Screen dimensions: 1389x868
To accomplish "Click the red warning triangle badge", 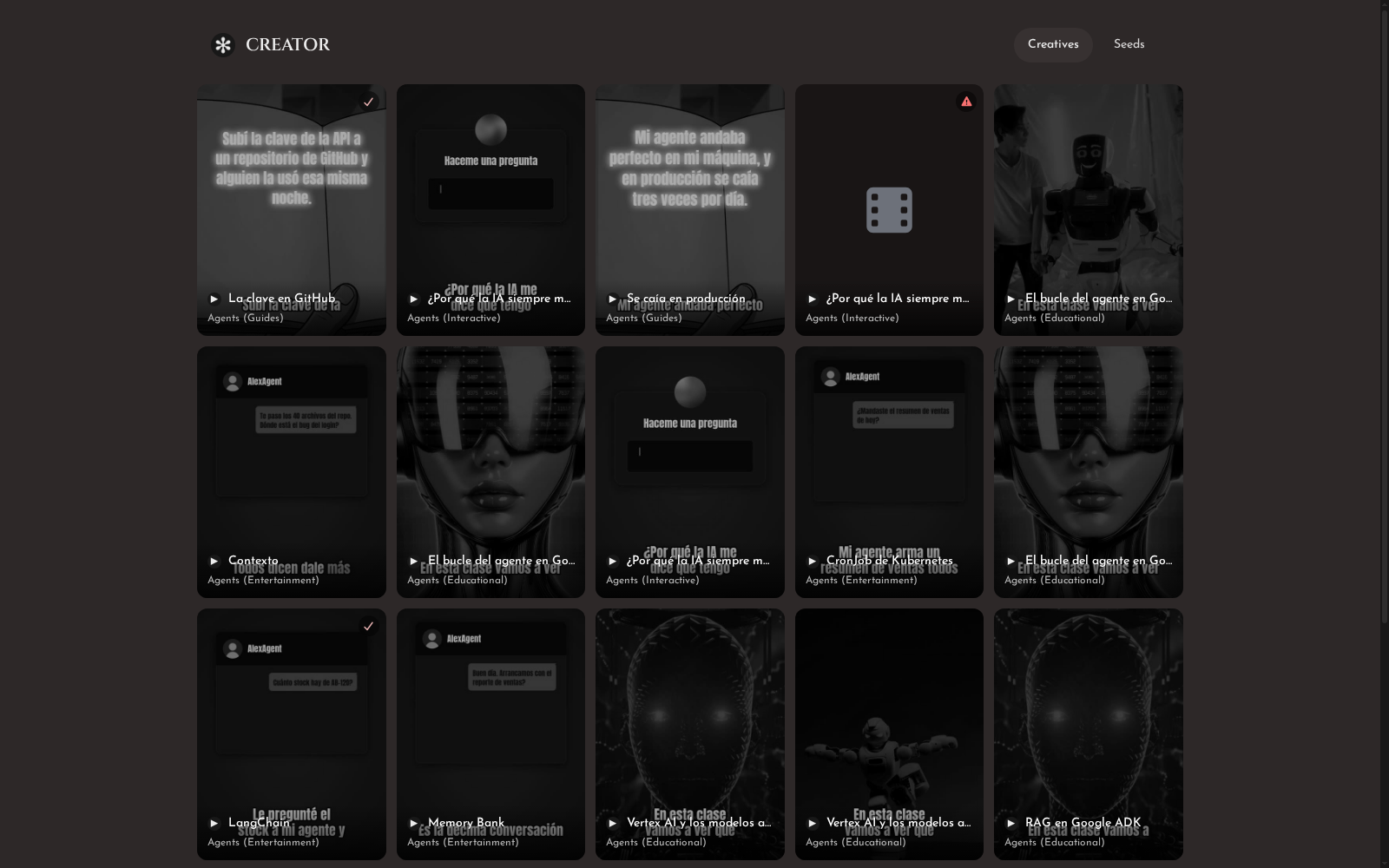I will point(966,102).
